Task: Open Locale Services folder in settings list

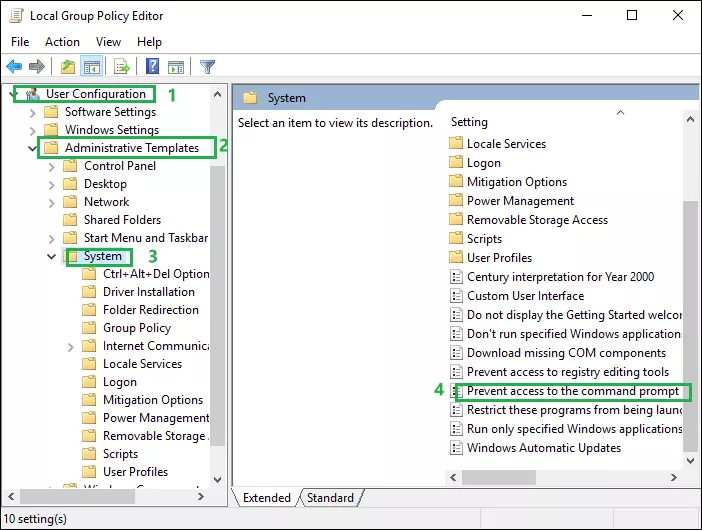Action: (x=506, y=144)
